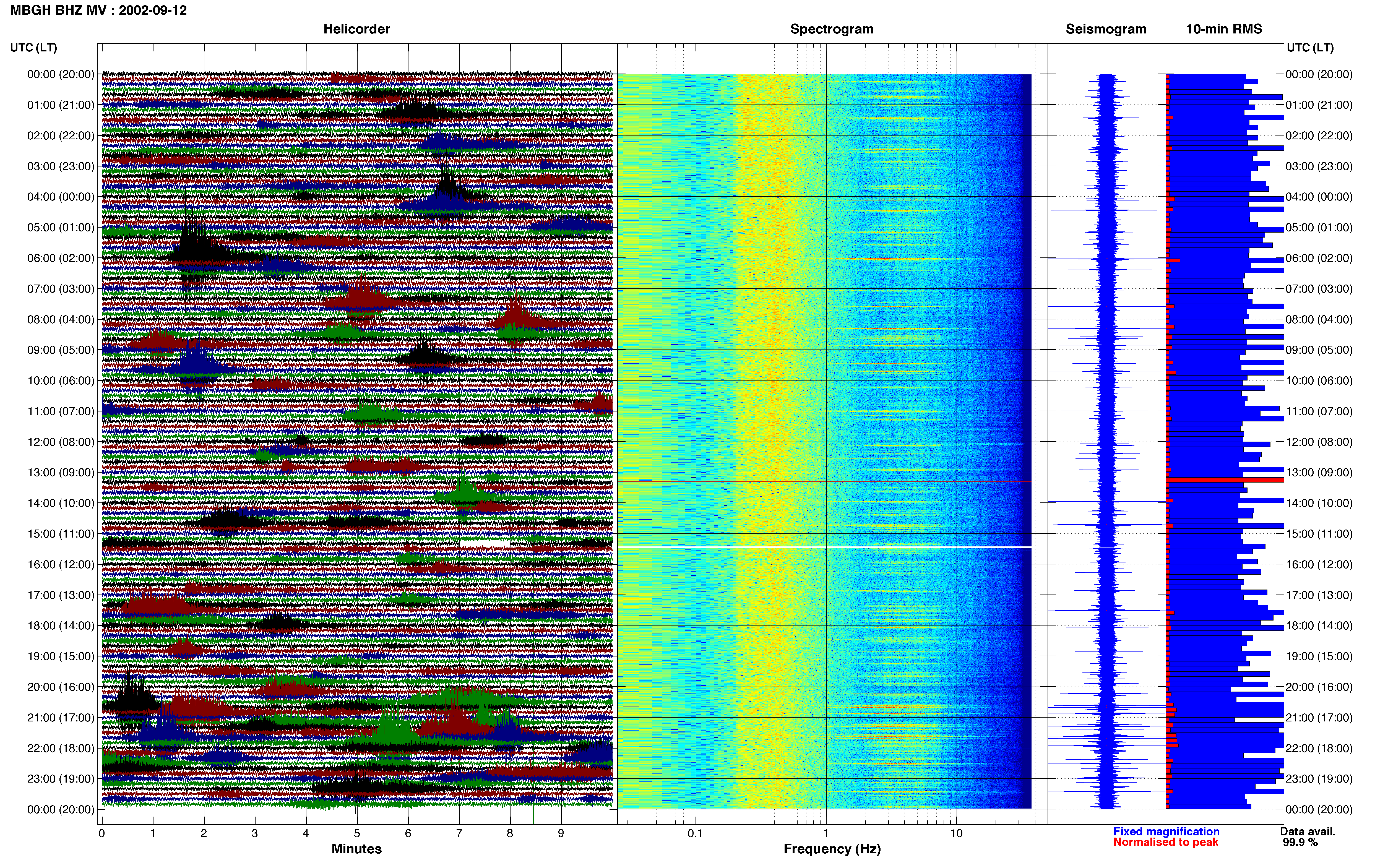The width and height of the screenshot is (1388, 868).
Task: Click the left '12:00 (08:00)' time label
Action: [60, 442]
